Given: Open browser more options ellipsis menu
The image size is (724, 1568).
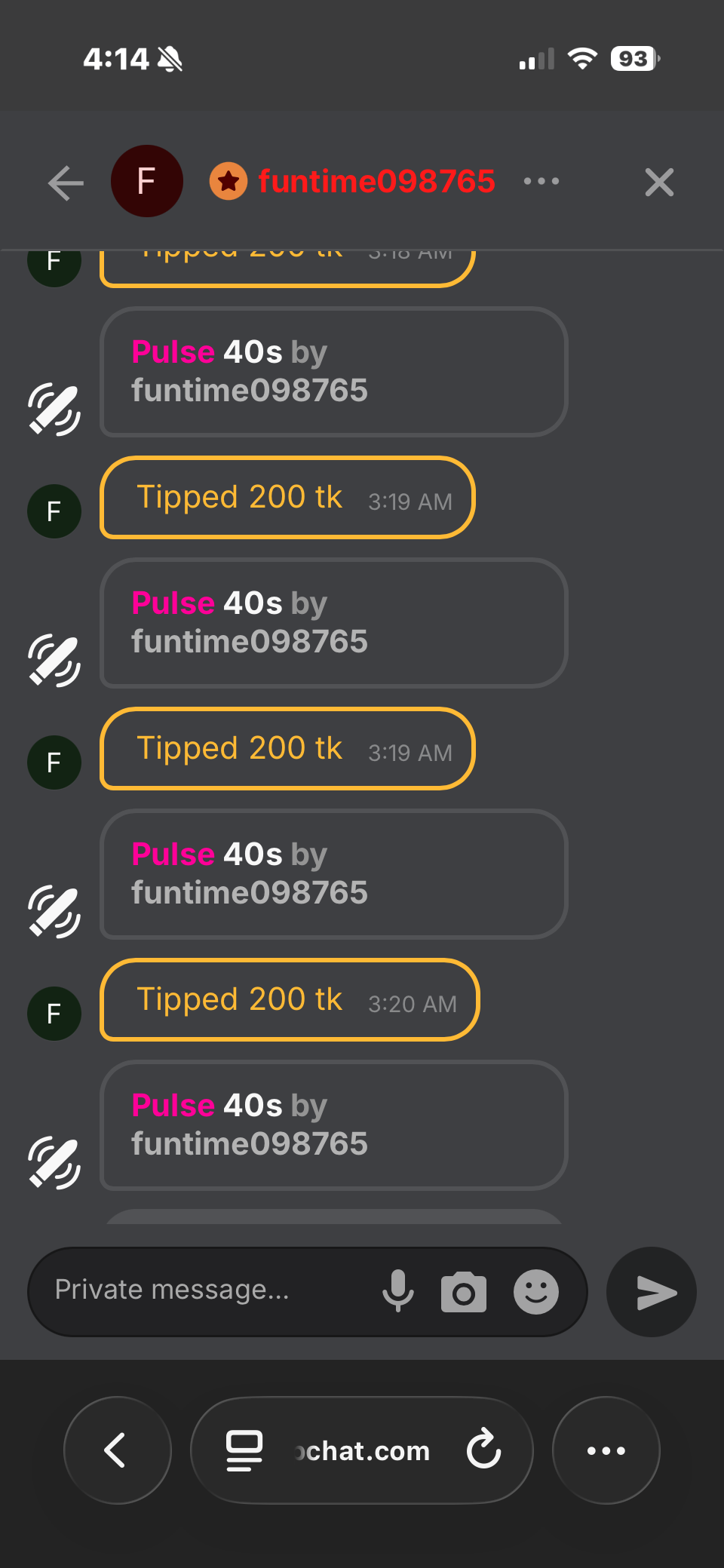Looking at the screenshot, I should pos(606,1450).
